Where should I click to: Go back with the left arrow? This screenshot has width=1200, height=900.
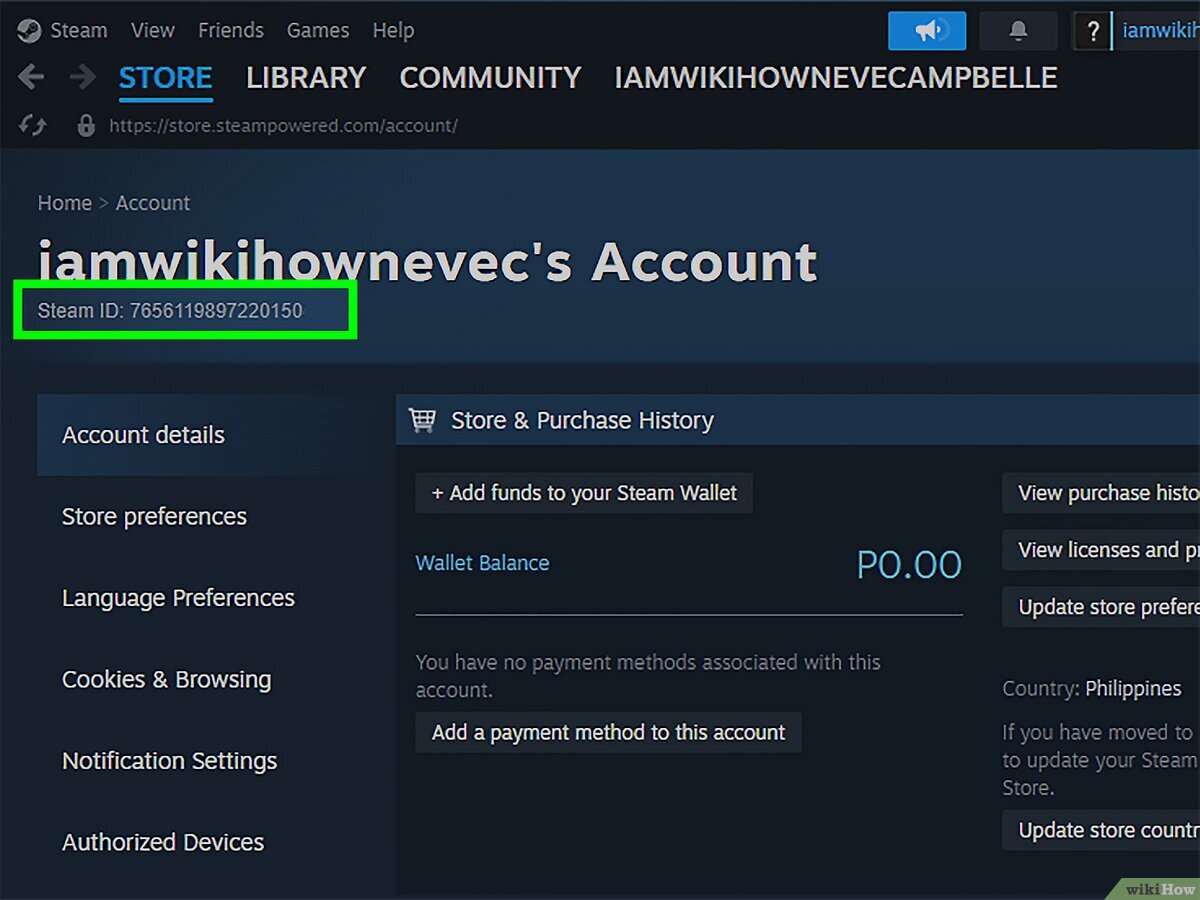[x=31, y=77]
